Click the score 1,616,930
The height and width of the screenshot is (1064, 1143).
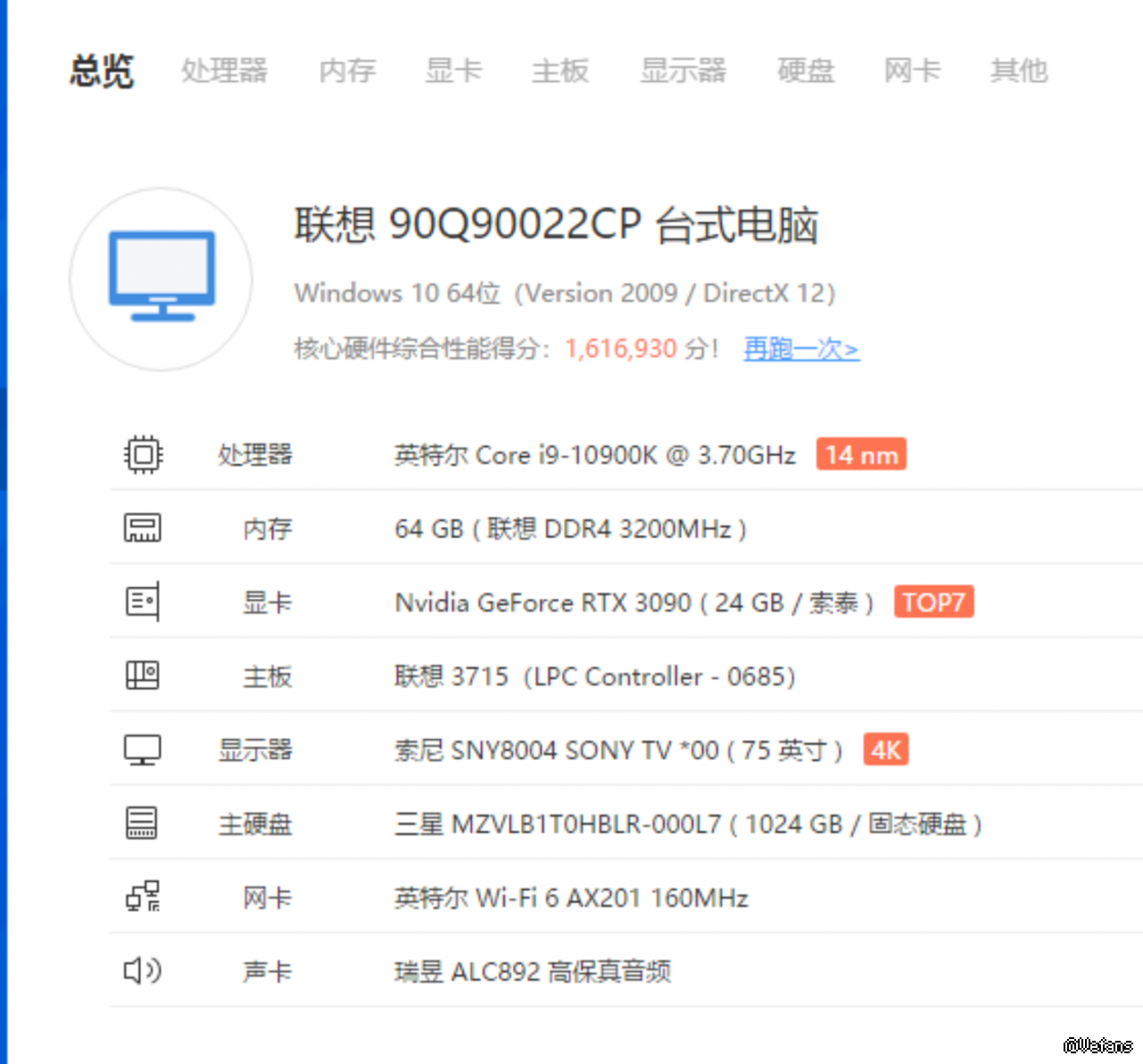coord(620,348)
